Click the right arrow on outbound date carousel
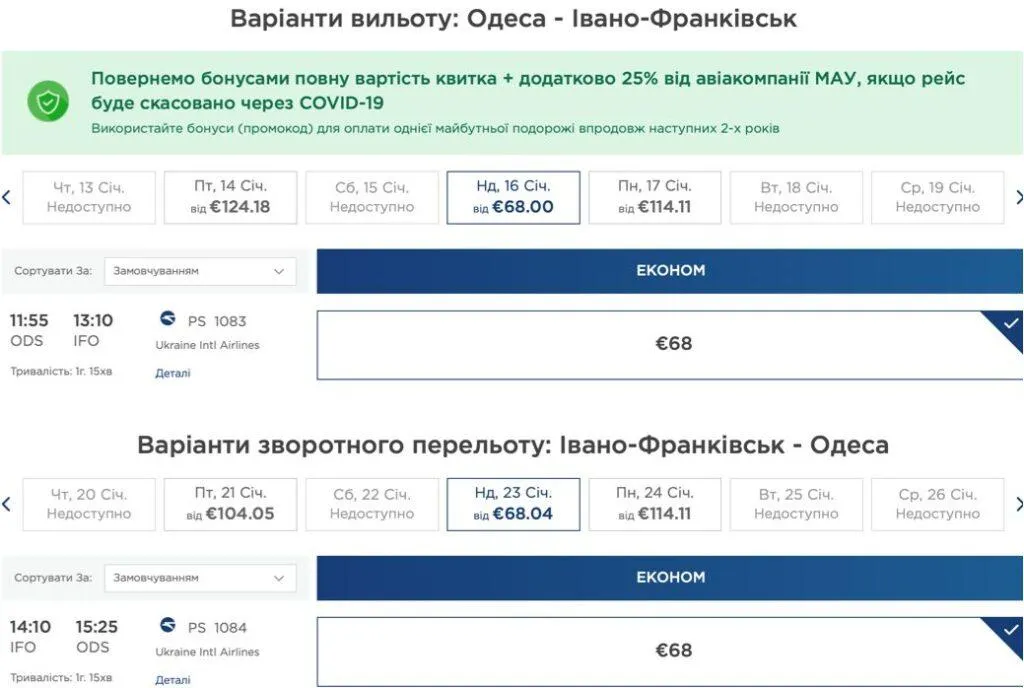This screenshot has height=688, width=1024. [x=1018, y=197]
